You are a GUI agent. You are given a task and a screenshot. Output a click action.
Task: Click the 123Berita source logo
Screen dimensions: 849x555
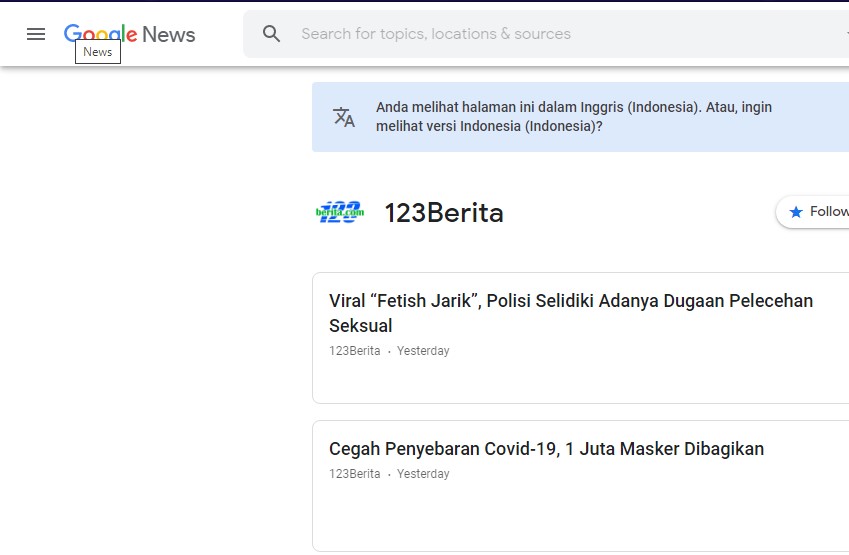(340, 212)
